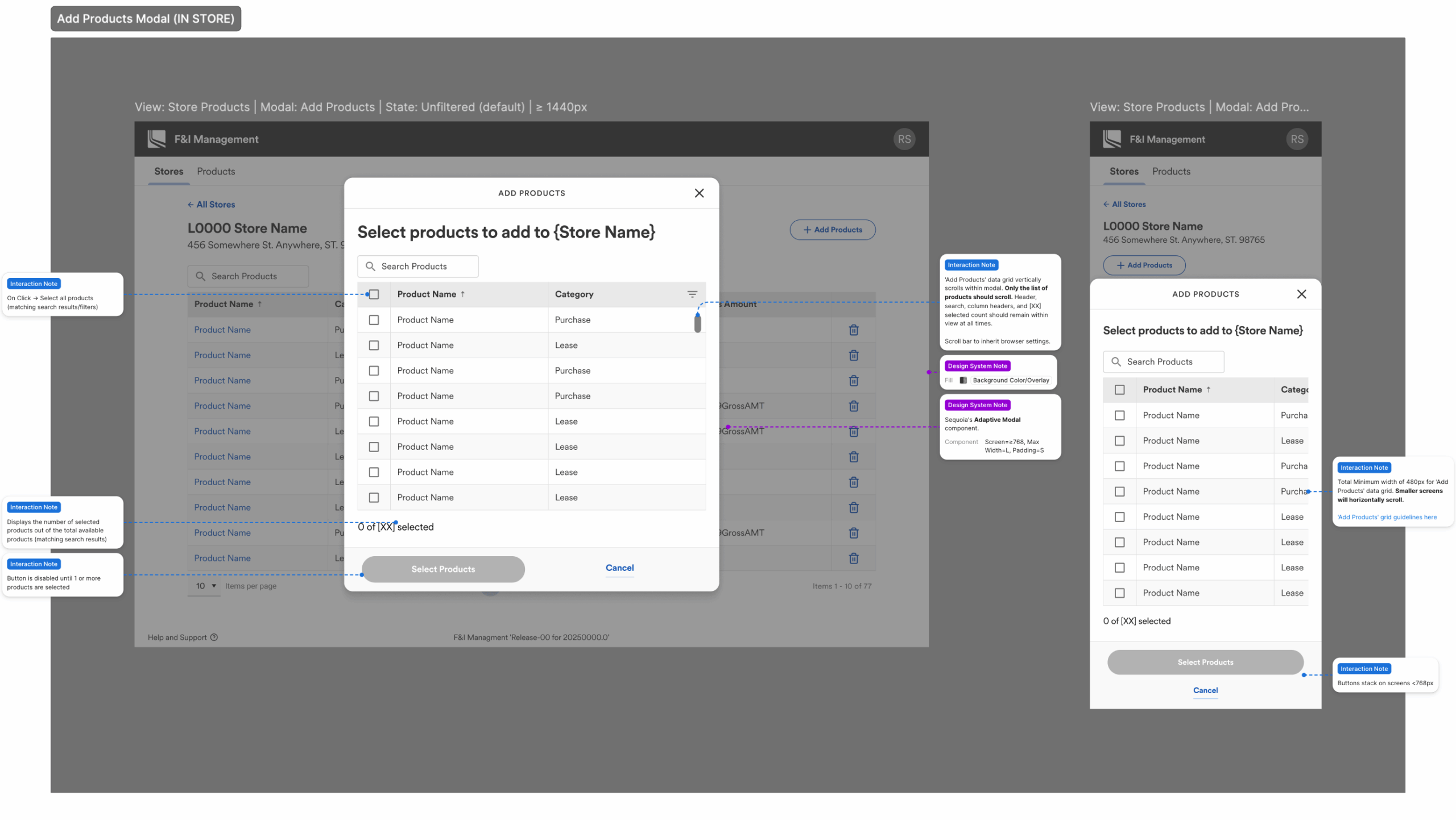Click the RS avatar in main header
Viewport: 1456px width, 820px height.
tap(904, 139)
